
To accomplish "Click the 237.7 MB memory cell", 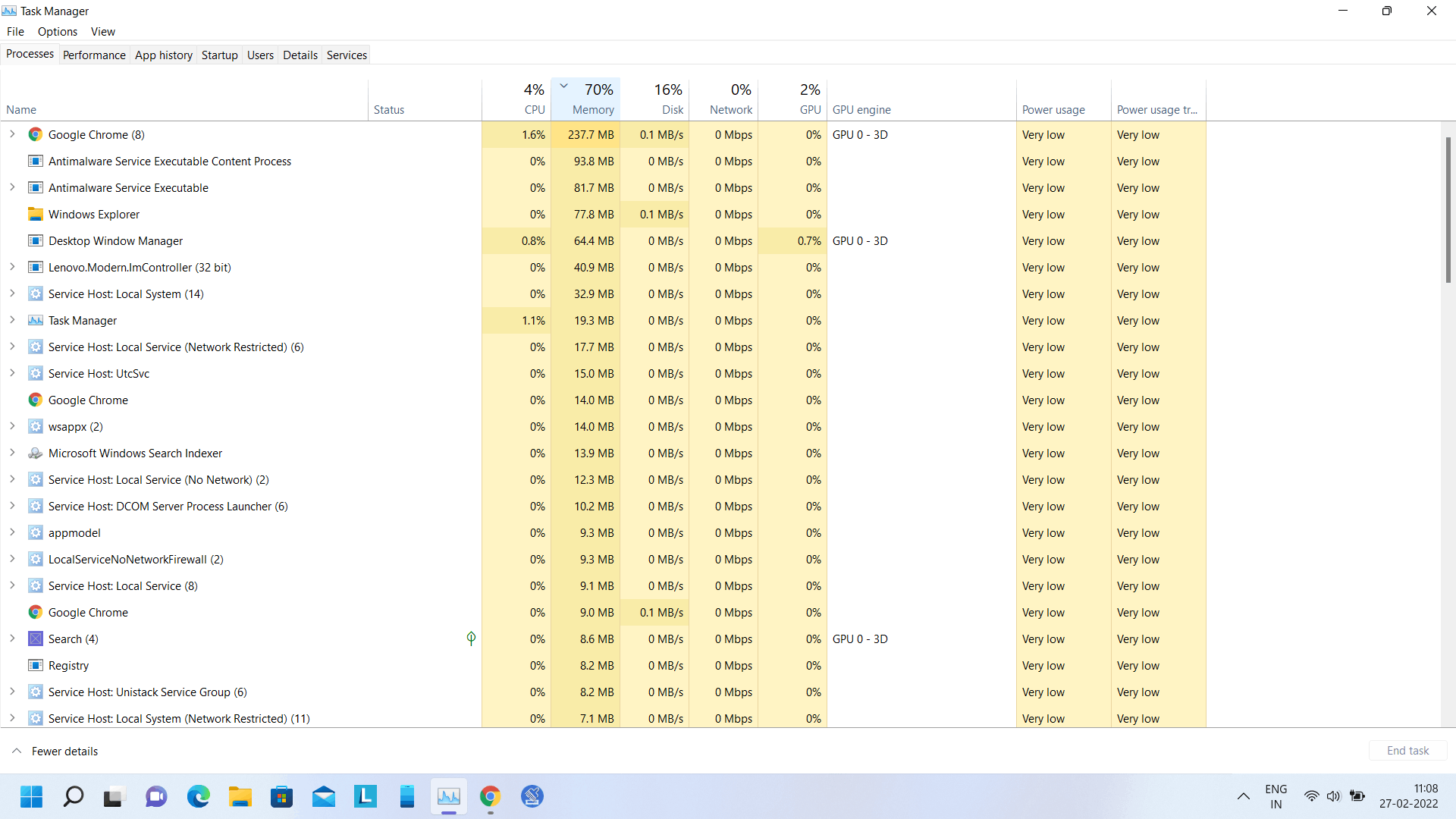I will [x=585, y=135].
